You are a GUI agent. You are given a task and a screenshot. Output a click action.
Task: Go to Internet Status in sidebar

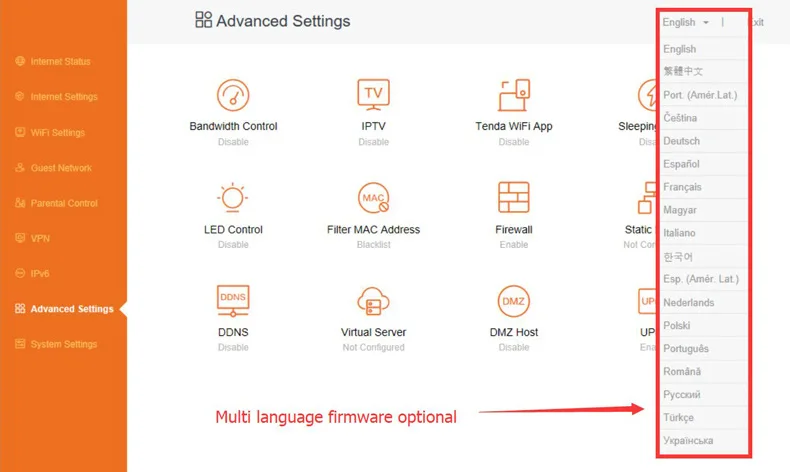[60, 61]
